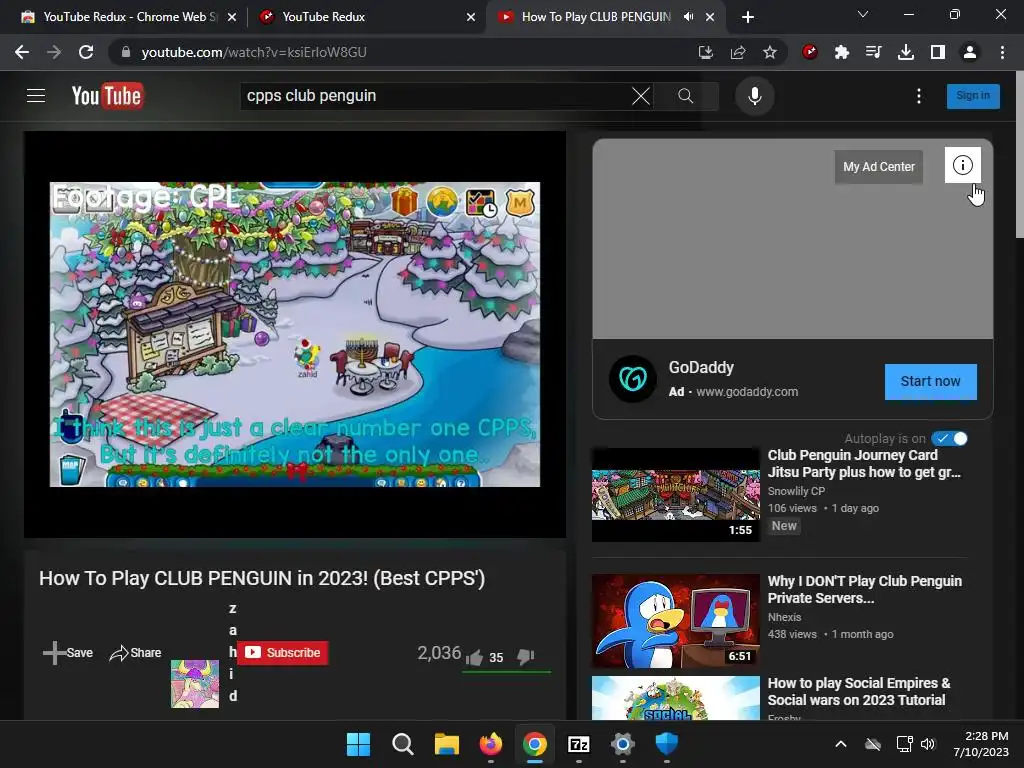
Task: Click the Sign in button
Action: [x=972, y=95]
